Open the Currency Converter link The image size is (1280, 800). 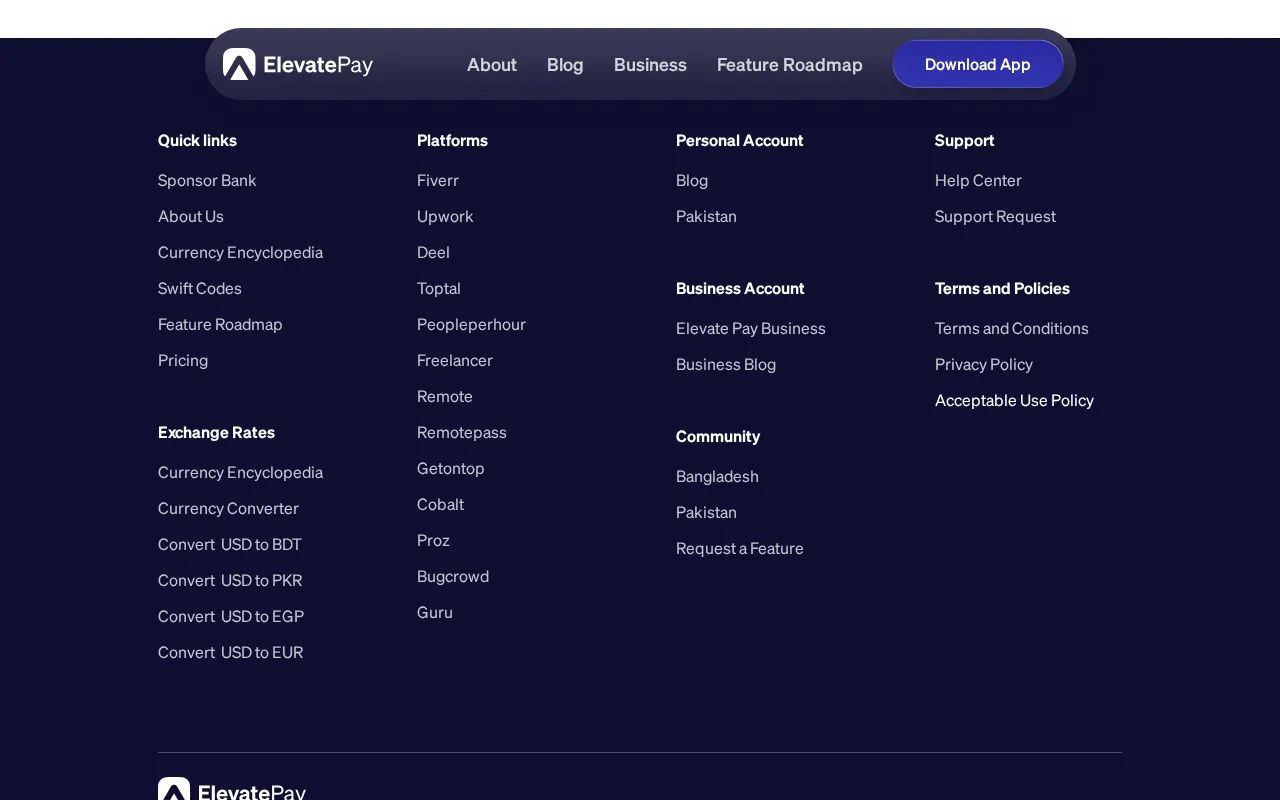point(228,508)
